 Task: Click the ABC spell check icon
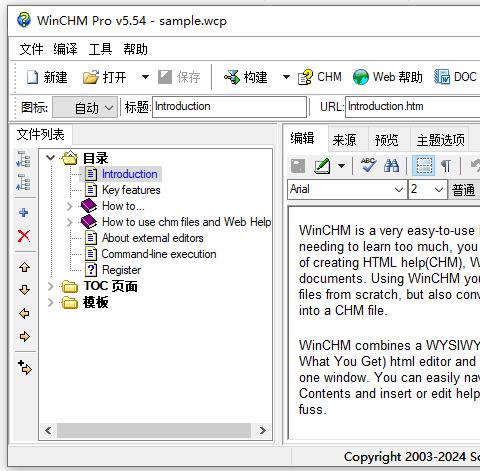click(368, 165)
